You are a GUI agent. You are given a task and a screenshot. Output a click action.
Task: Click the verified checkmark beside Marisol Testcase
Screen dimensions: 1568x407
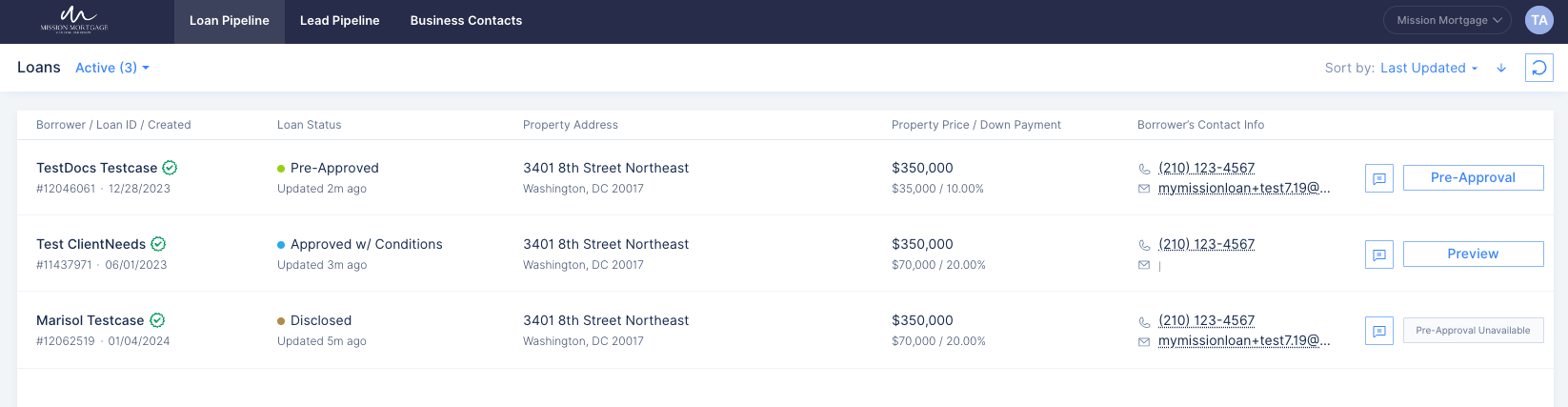tap(157, 320)
